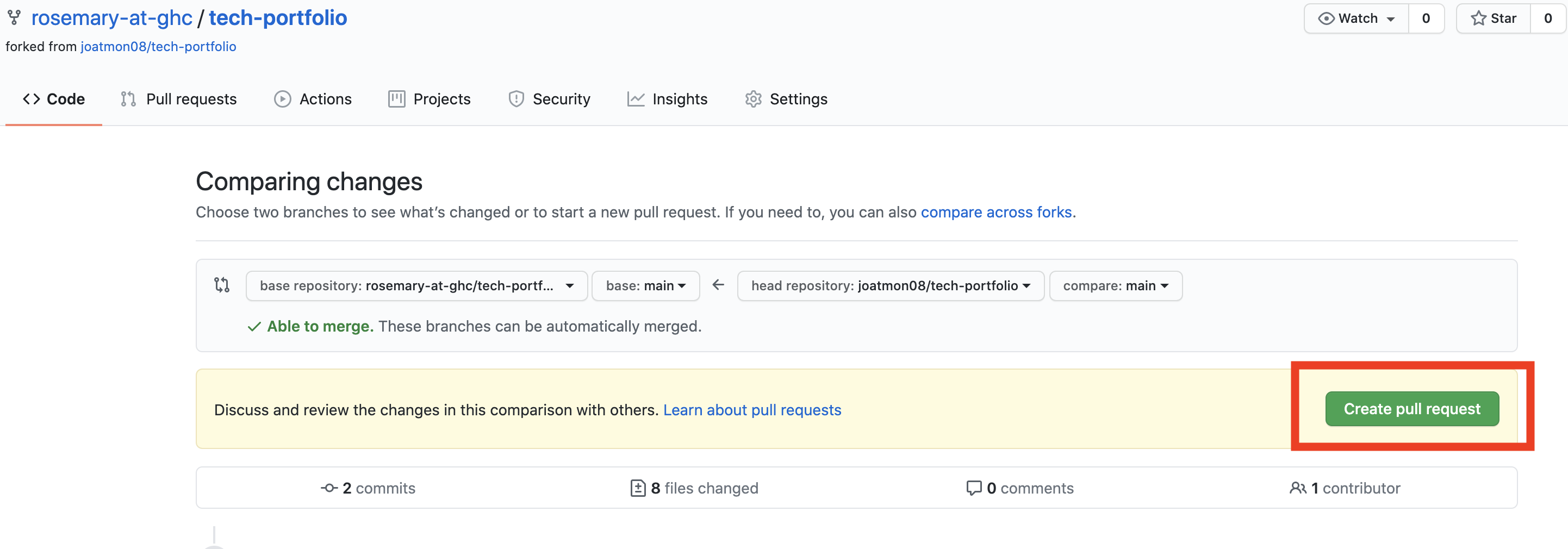
Task: Click the Code tab angle-brackets icon
Action: tap(31, 98)
